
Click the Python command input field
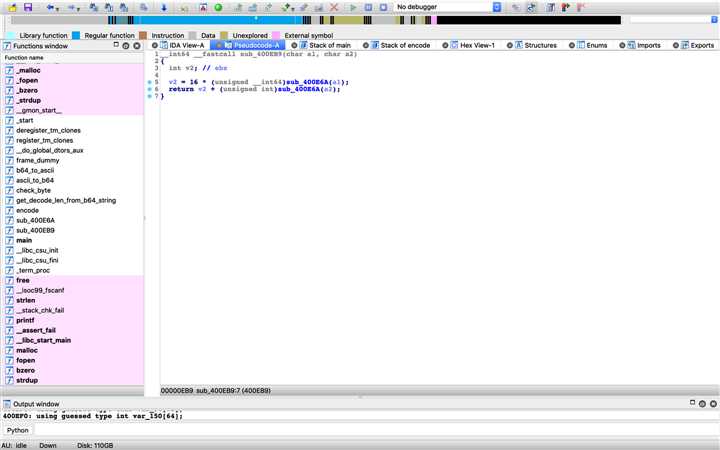pos(376,431)
